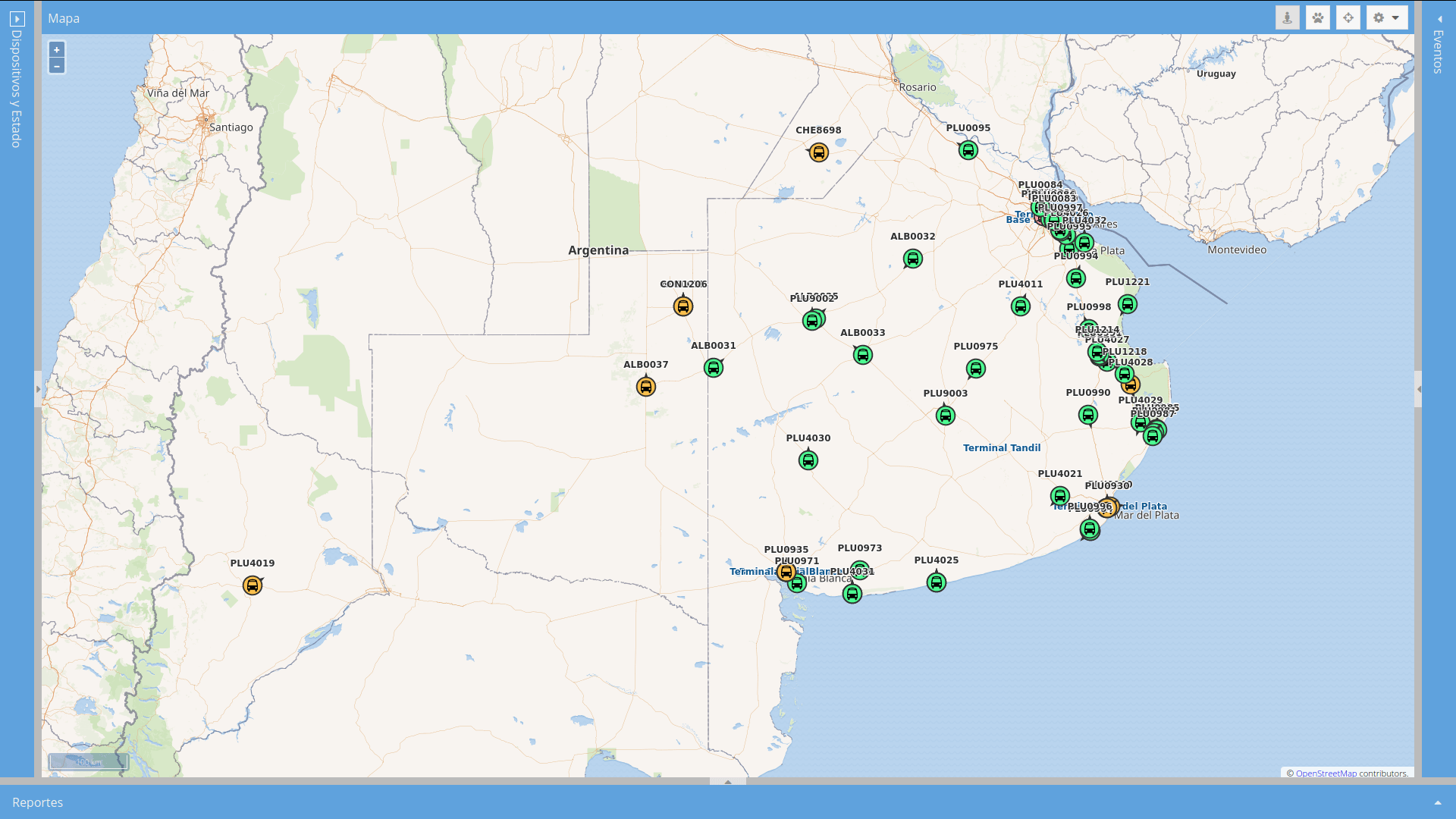Select the ALB0037 orange bus marker
The image size is (1456, 819).
point(645,387)
